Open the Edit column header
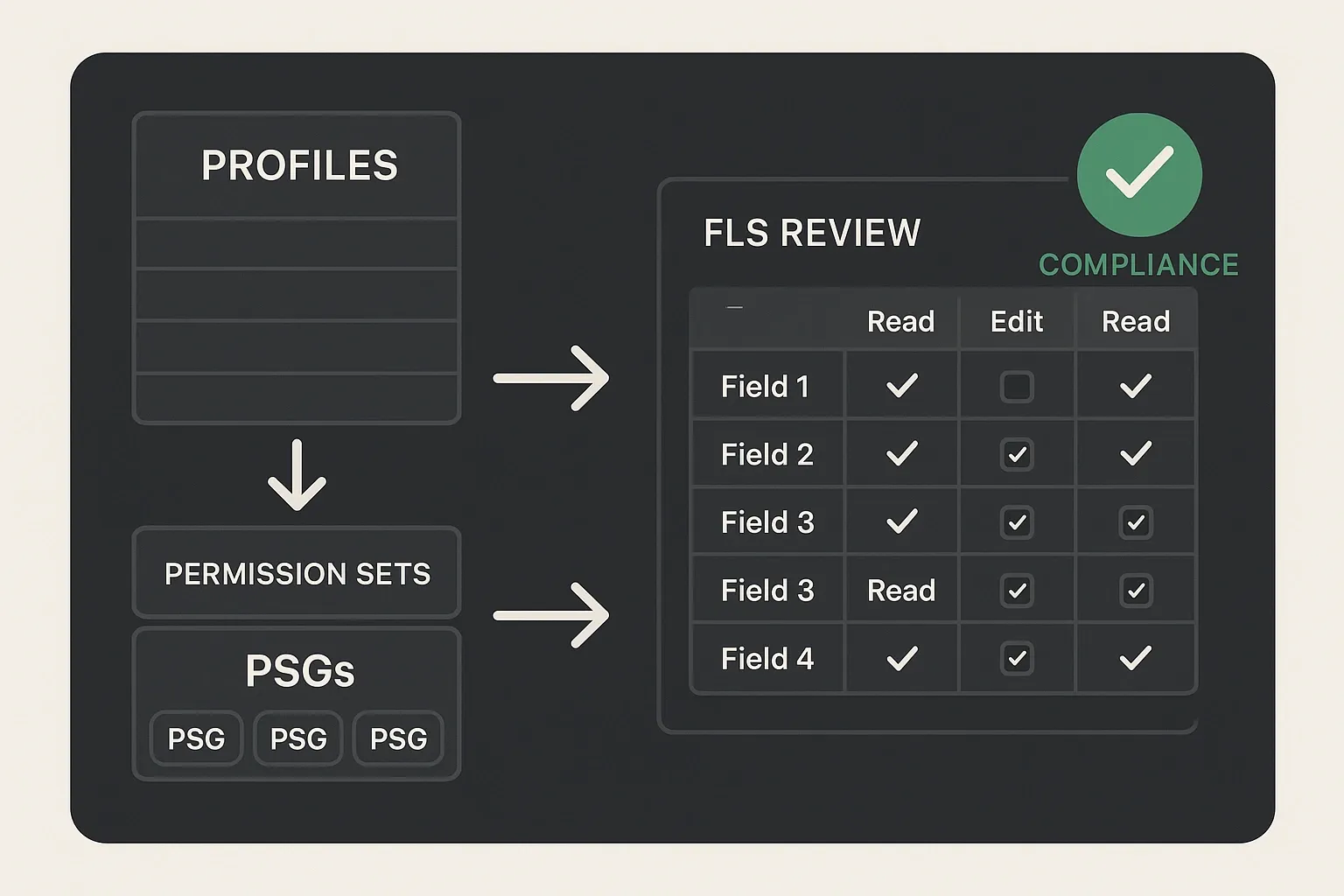 [1017, 321]
